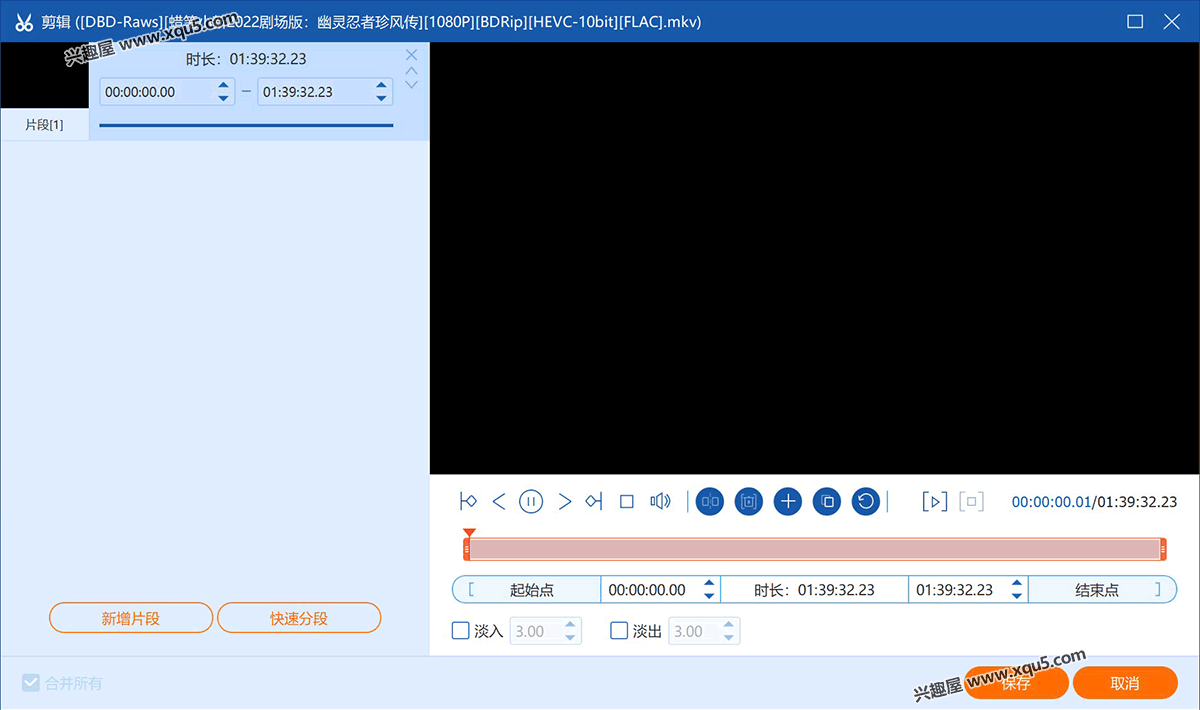Viewport: 1200px width, 710px height.
Task: Click the greyed-out bracketed stop icon
Action: [972, 502]
